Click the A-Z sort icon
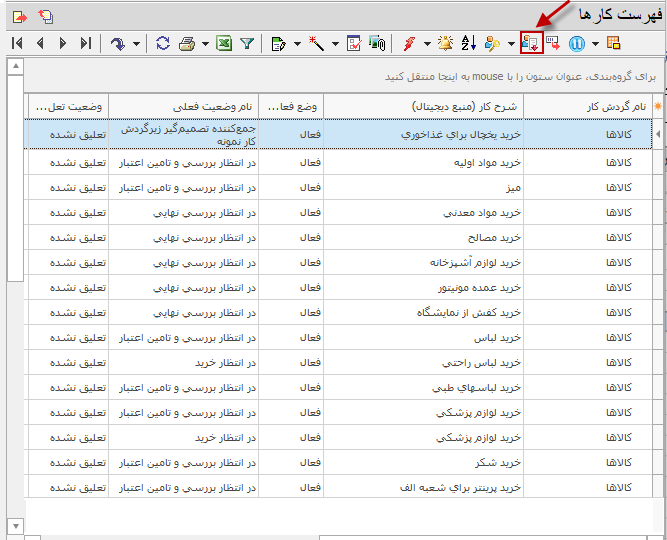667x540 pixels. [x=468, y=44]
